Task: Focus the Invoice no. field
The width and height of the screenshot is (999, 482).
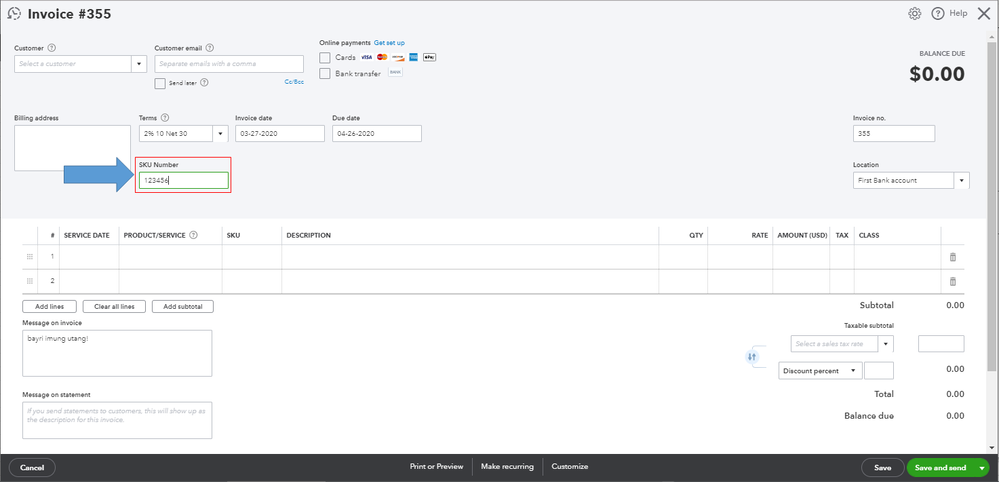Action: [x=894, y=134]
